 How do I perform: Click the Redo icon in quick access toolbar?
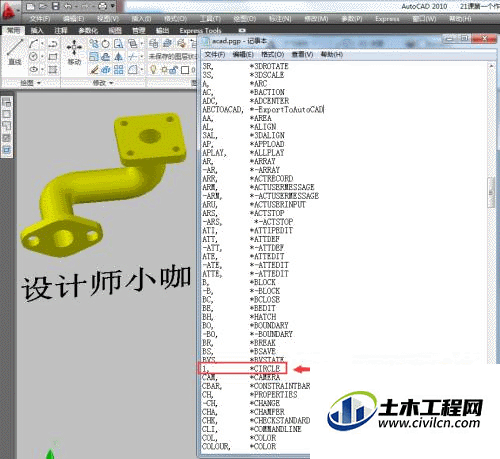tap(84, 6)
